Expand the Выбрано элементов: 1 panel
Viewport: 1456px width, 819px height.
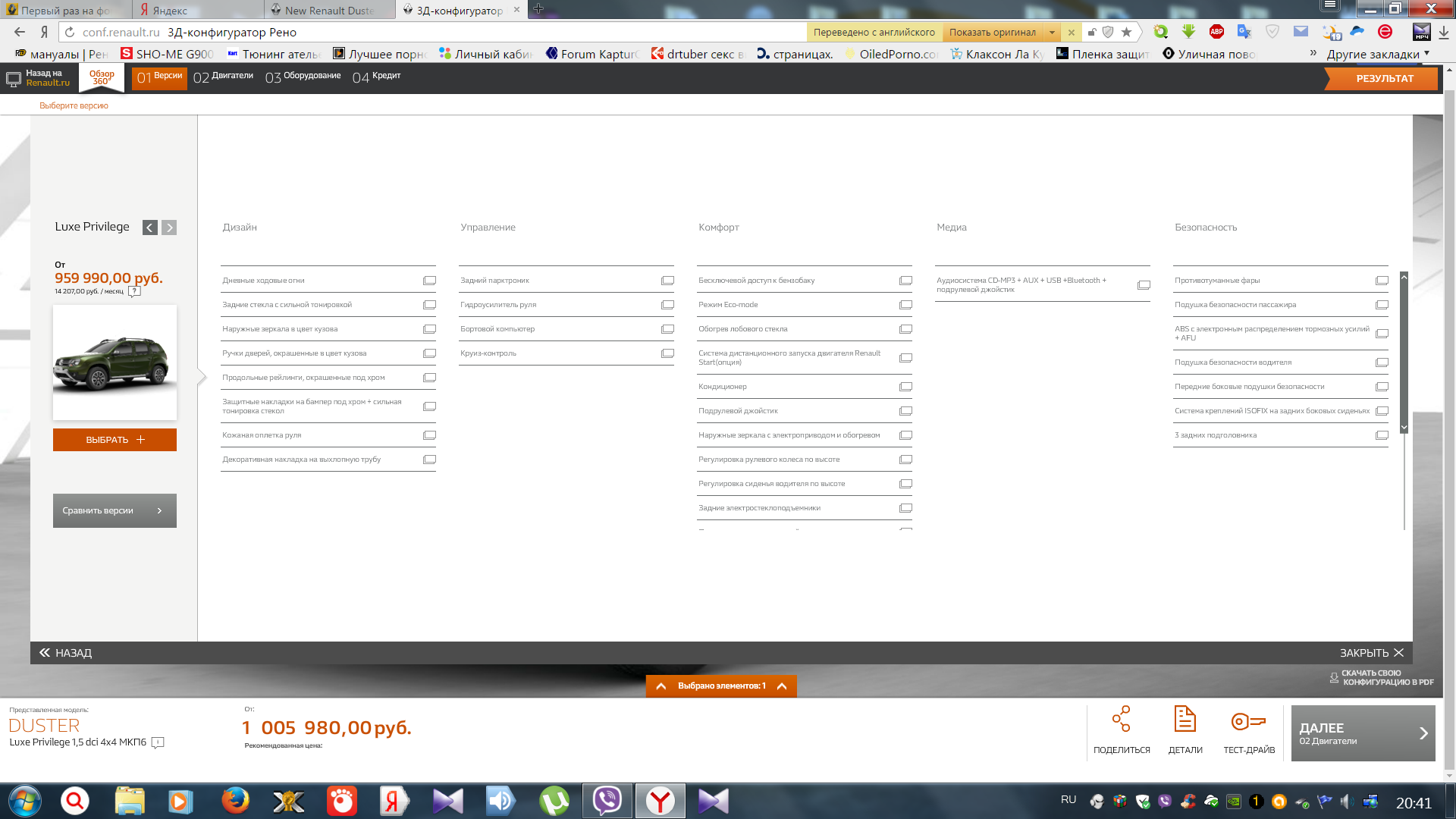[x=721, y=686]
